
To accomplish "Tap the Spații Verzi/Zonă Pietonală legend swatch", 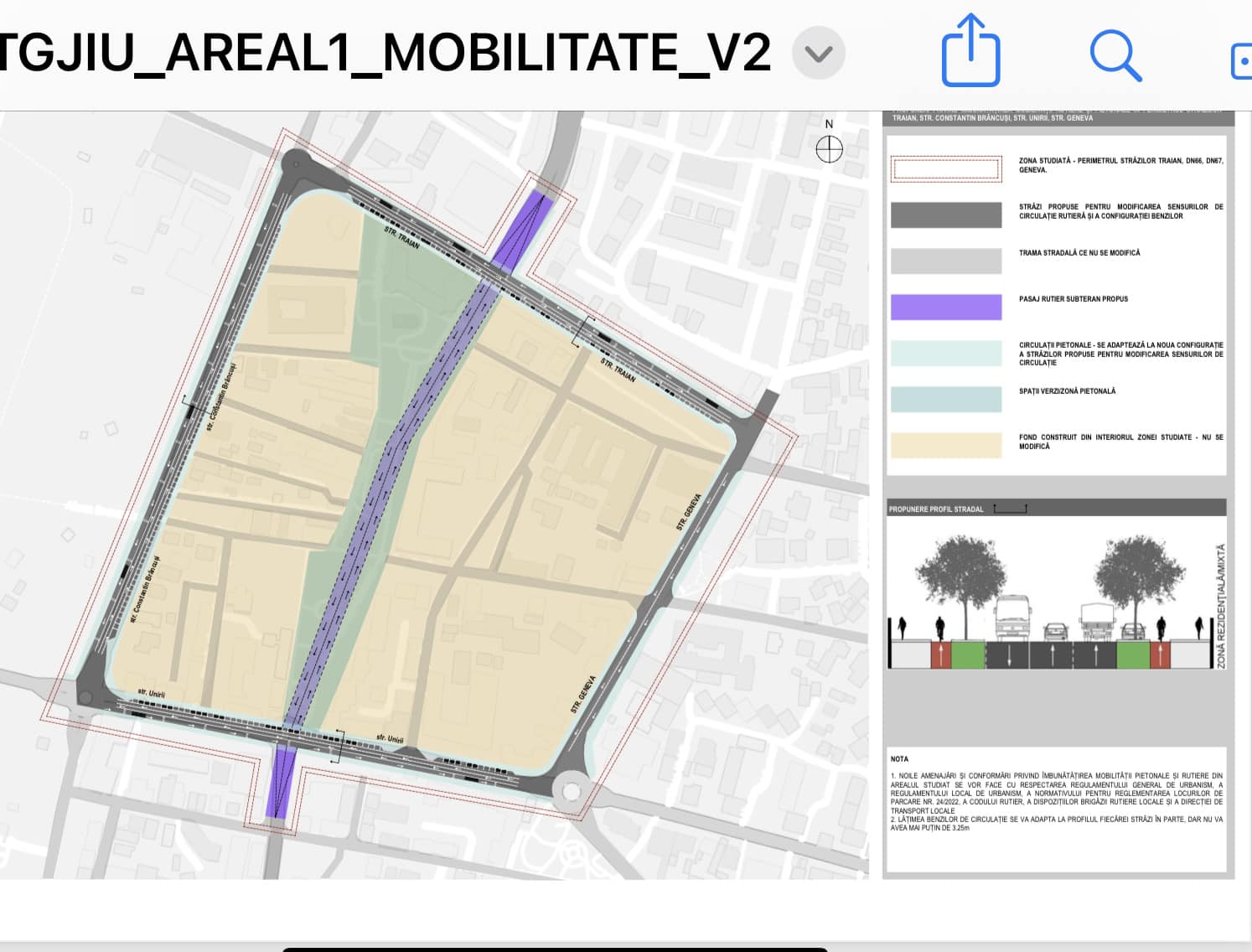I will pos(945,399).
